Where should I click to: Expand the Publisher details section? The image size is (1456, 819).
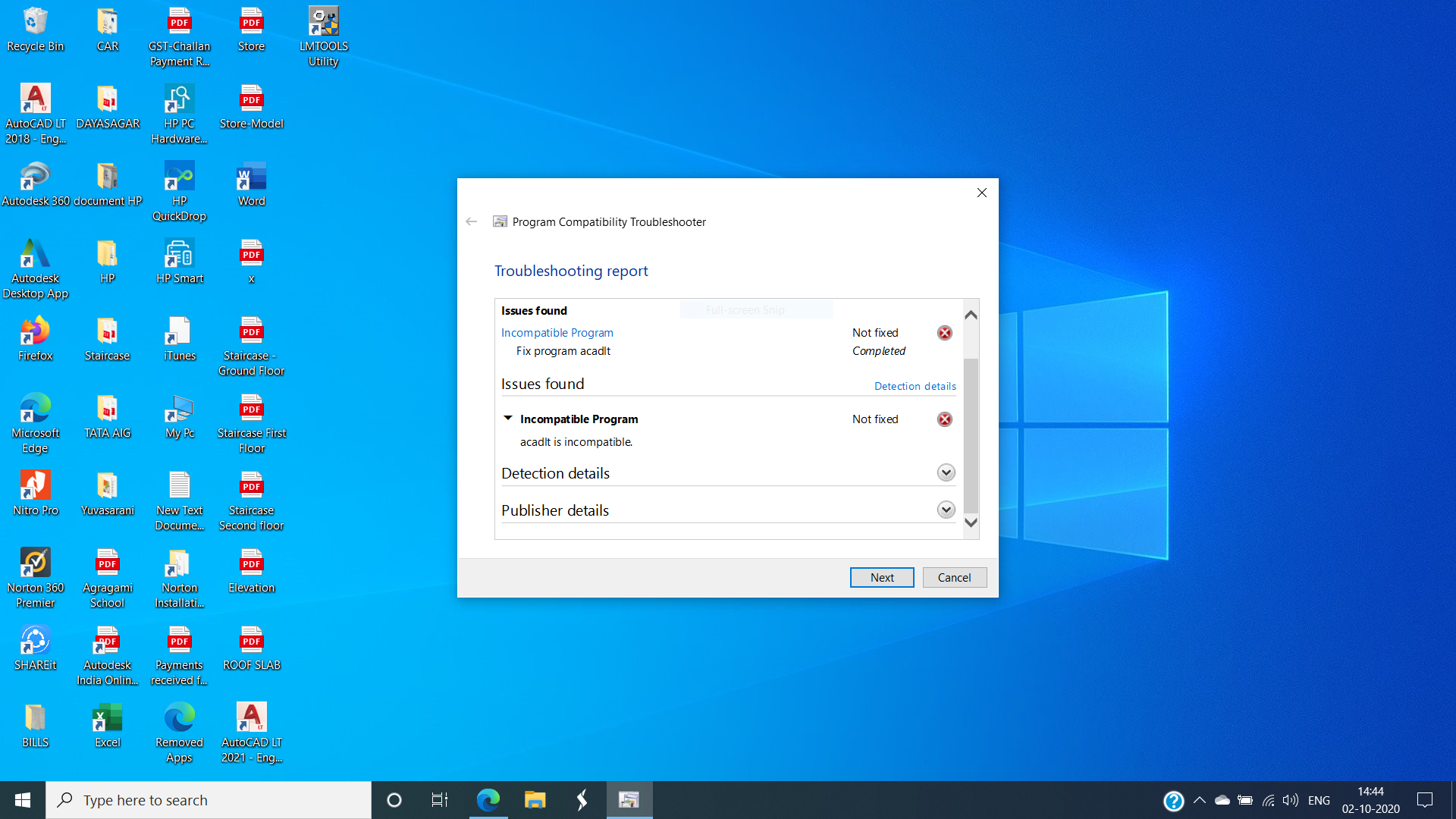(945, 510)
